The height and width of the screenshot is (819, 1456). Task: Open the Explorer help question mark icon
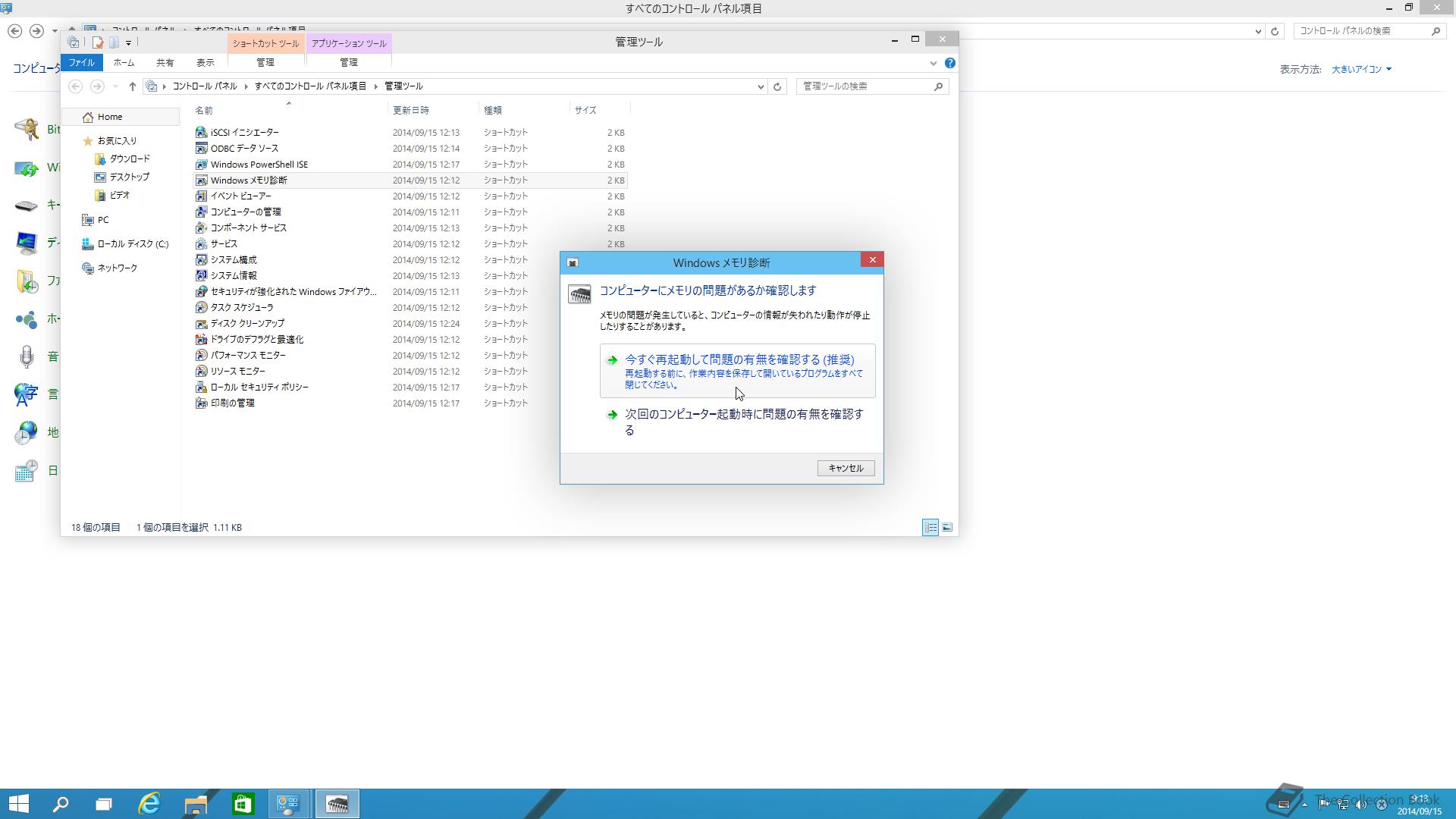[949, 63]
